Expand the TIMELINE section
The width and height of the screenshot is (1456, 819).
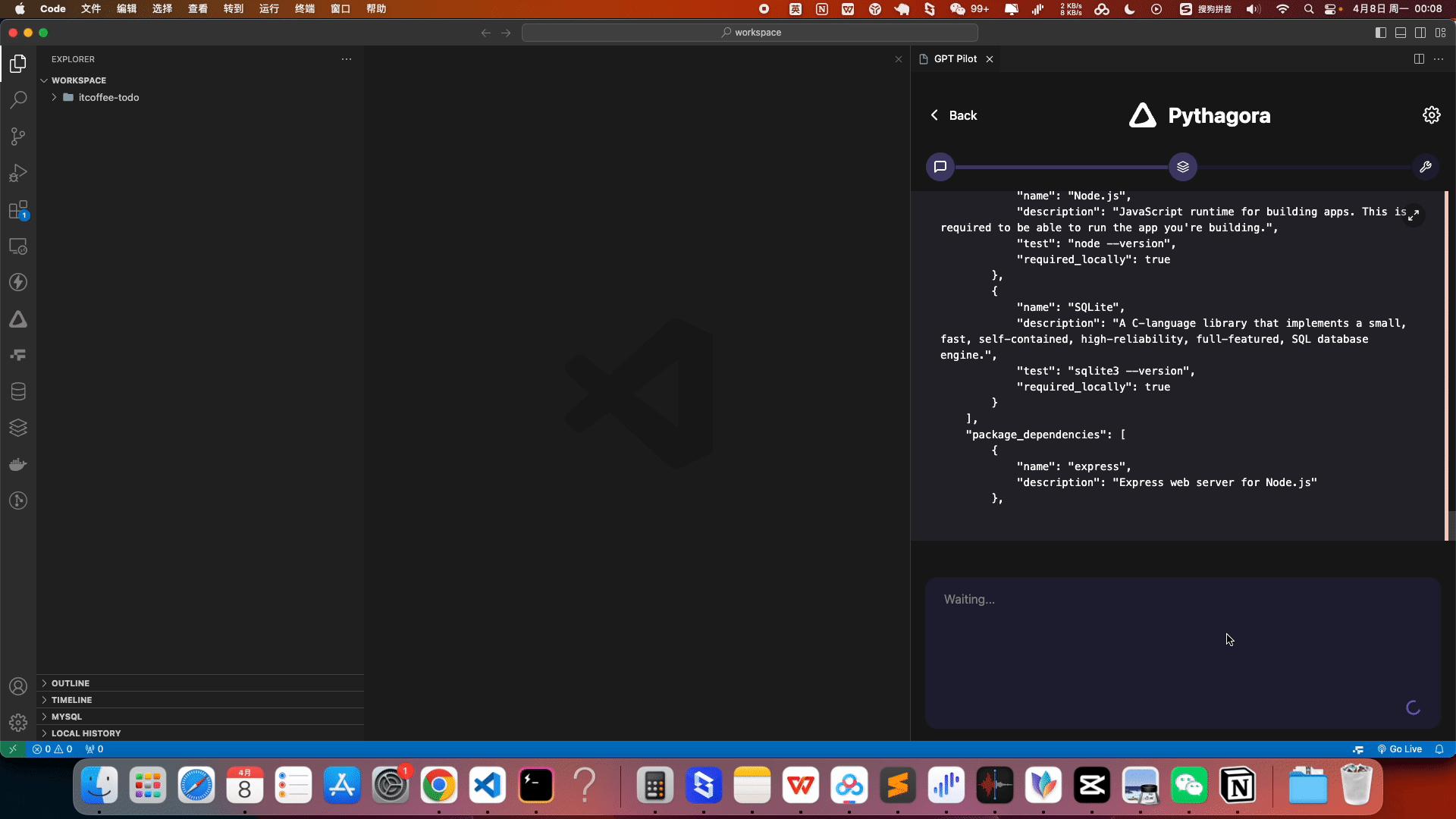71,700
